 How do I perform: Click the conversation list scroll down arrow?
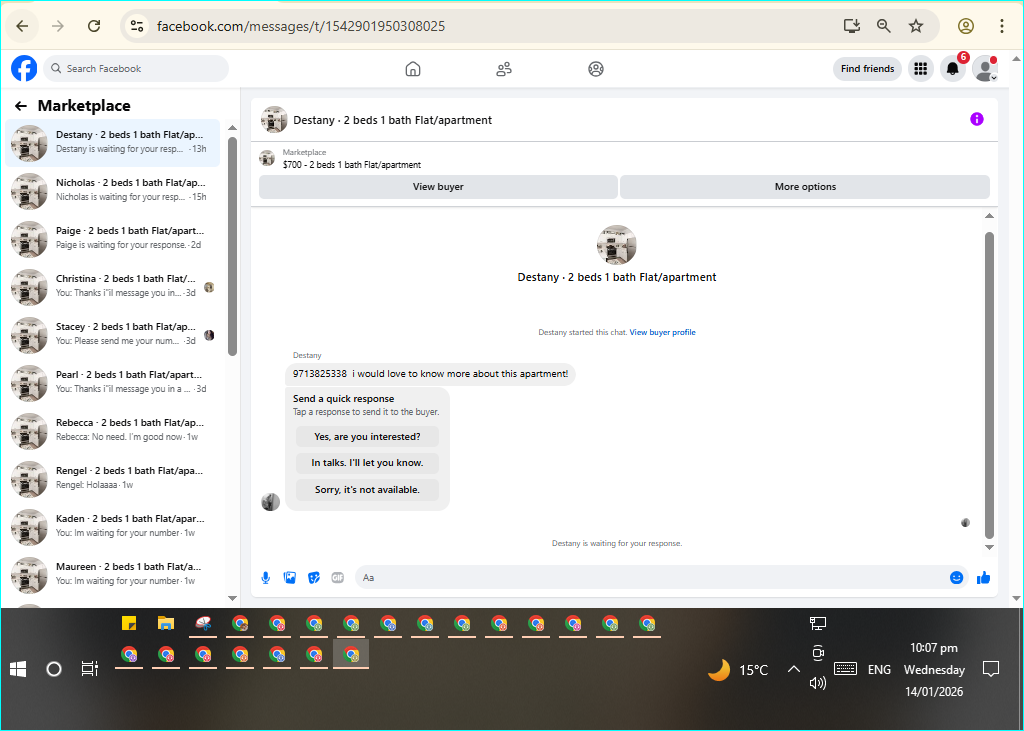point(232,598)
